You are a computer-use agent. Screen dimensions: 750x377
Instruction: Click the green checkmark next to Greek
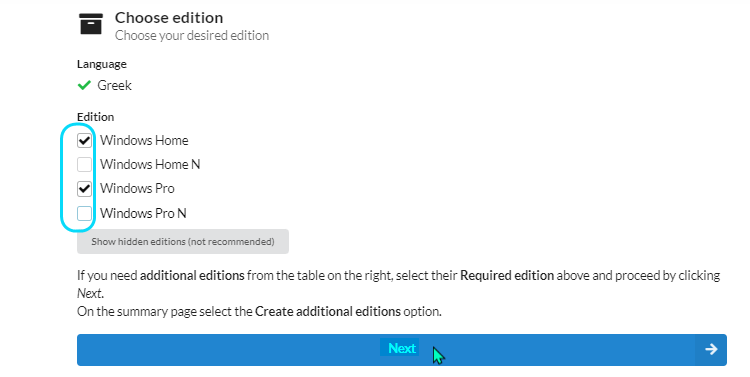click(x=84, y=85)
